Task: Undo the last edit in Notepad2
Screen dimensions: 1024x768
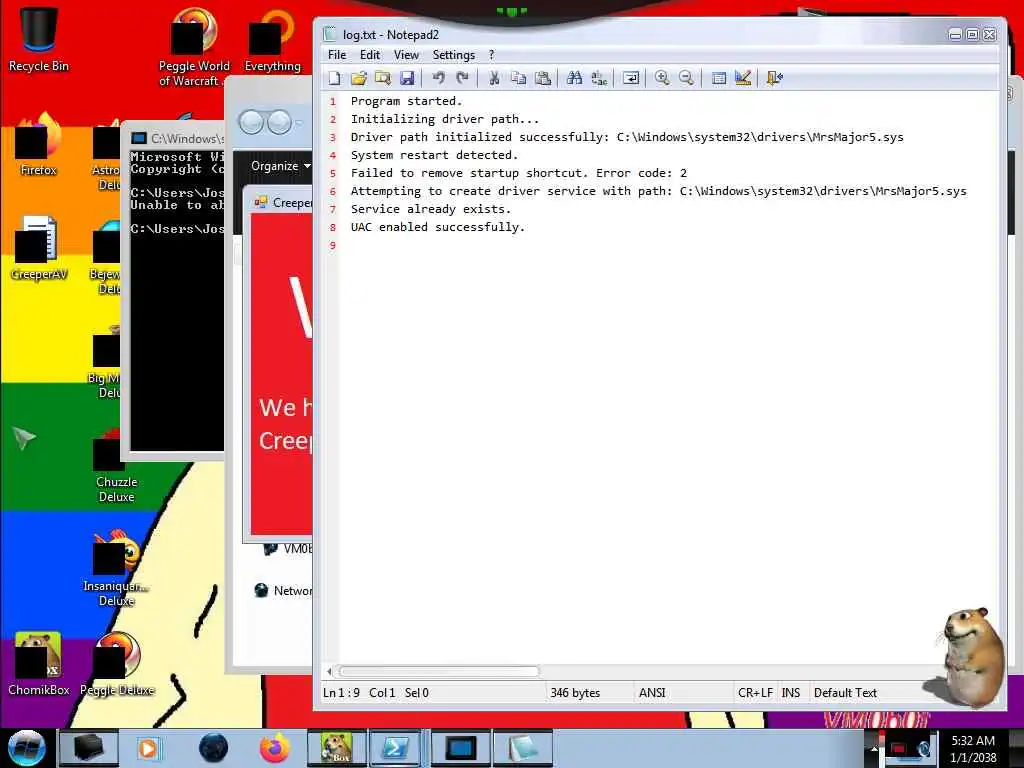Action: (438, 78)
